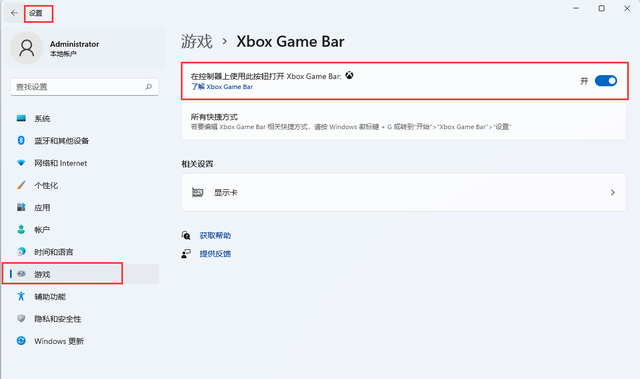Image resolution: width=640 pixels, height=379 pixels.
Task: Click the 所有快捷方式 shortcuts card
Action: (404, 121)
